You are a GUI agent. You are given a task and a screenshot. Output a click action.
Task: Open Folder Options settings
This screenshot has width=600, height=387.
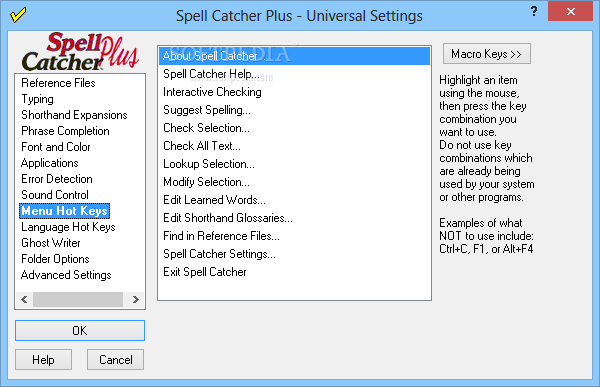coord(55,259)
